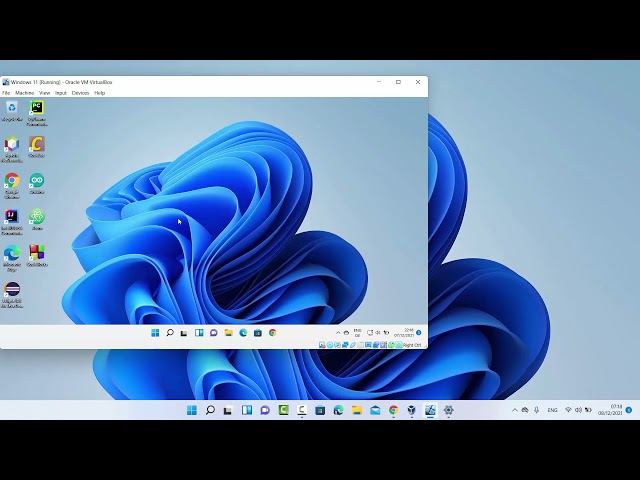
Task: Open Microsoft Store in the VM taskbar
Action: [258, 333]
